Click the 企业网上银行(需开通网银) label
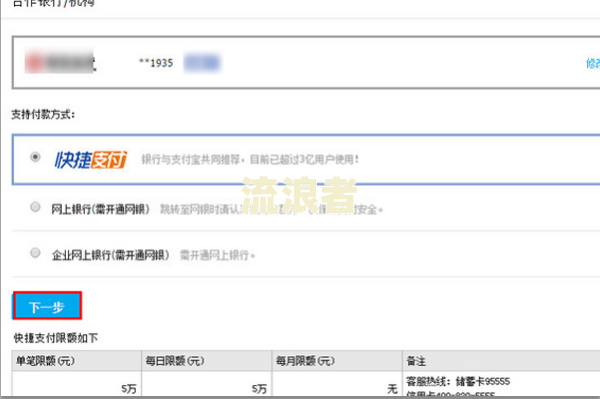This screenshot has width=600, height=399. coord(111,255)
